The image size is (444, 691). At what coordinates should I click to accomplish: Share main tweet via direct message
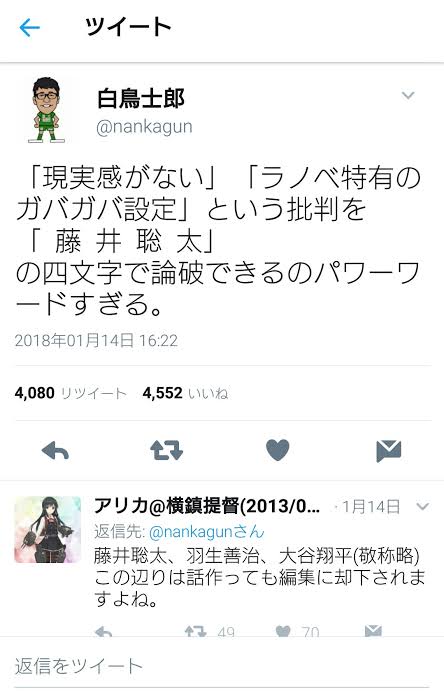(389, 451)
